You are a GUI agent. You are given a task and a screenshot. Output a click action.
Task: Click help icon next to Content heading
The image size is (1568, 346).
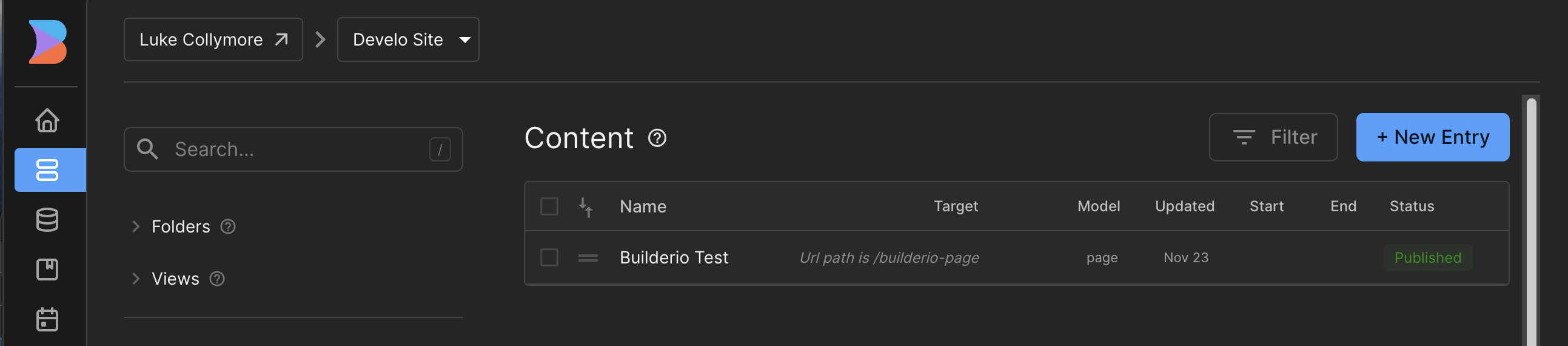point(657,138)
